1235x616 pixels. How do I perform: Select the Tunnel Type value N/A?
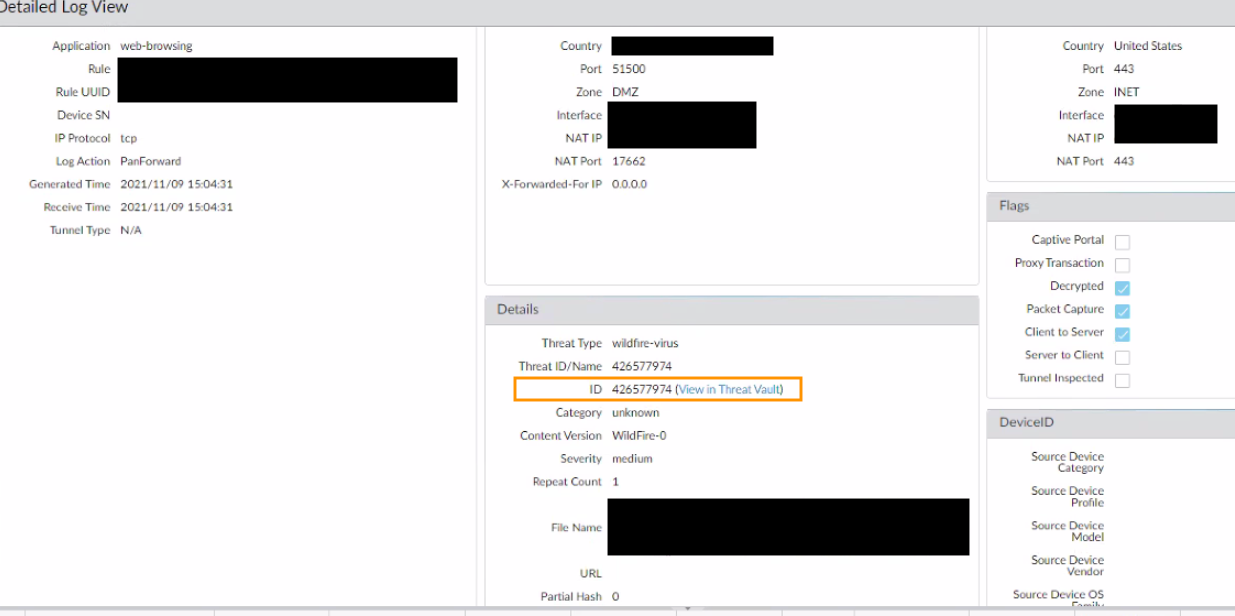131,230
